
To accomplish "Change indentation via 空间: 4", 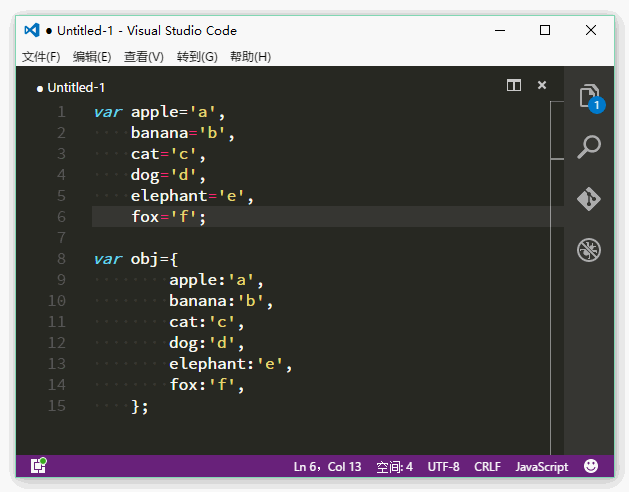I will point(394,467).
